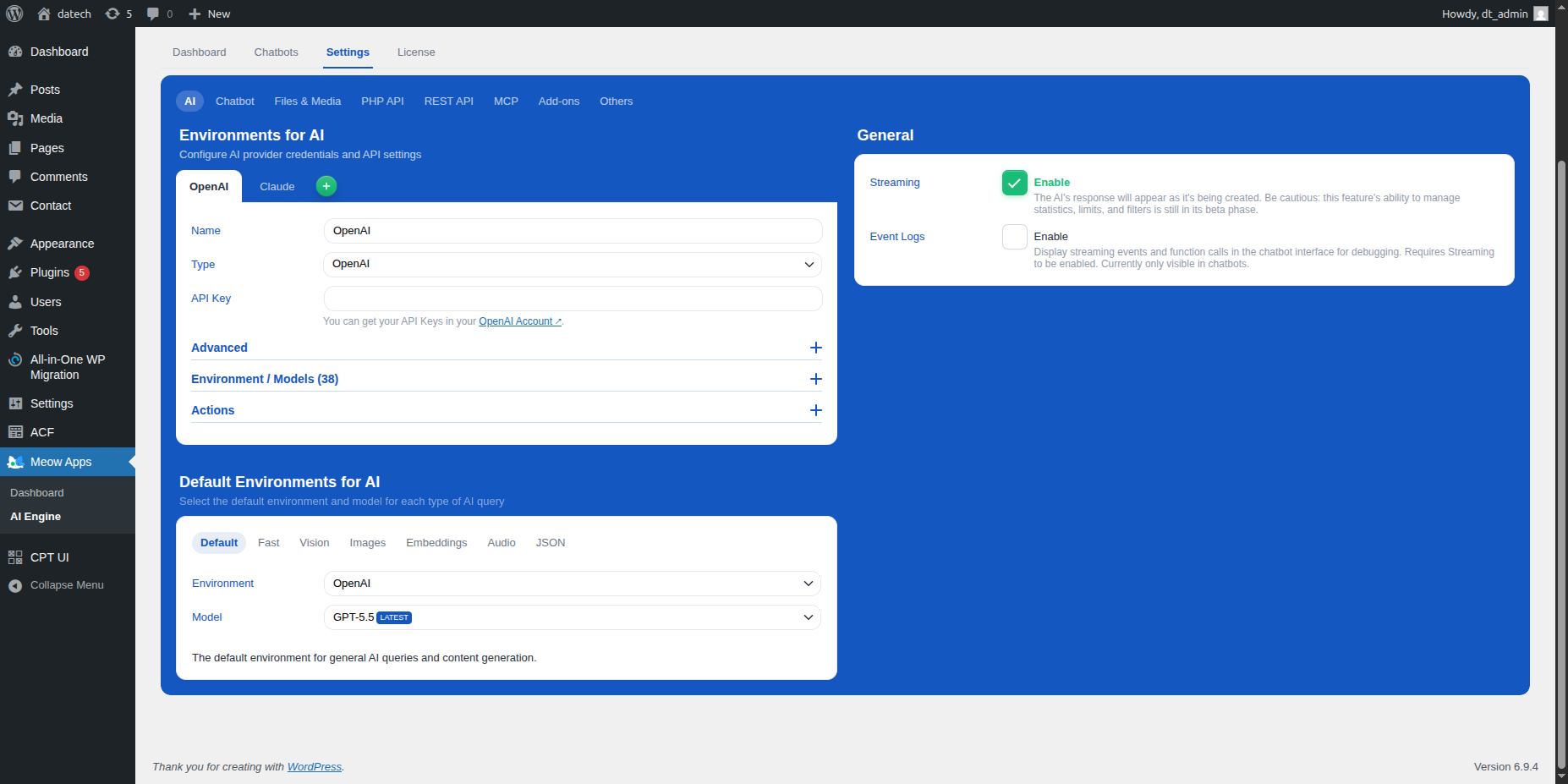Expand the Actions section
Viewport: 1568px width, 784px height.
coord(507,410)
